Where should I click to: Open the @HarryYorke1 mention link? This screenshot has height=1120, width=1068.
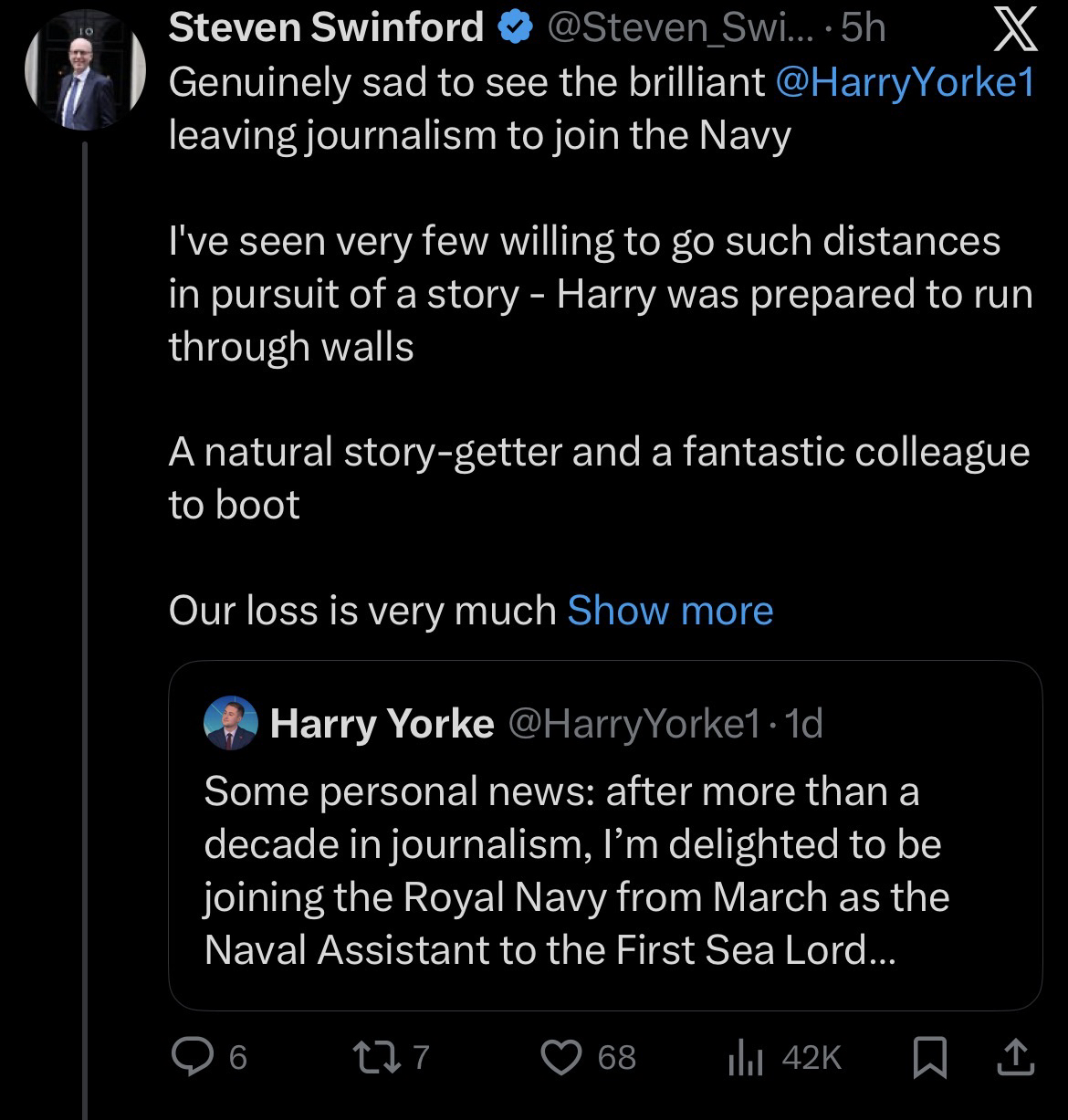904,83
